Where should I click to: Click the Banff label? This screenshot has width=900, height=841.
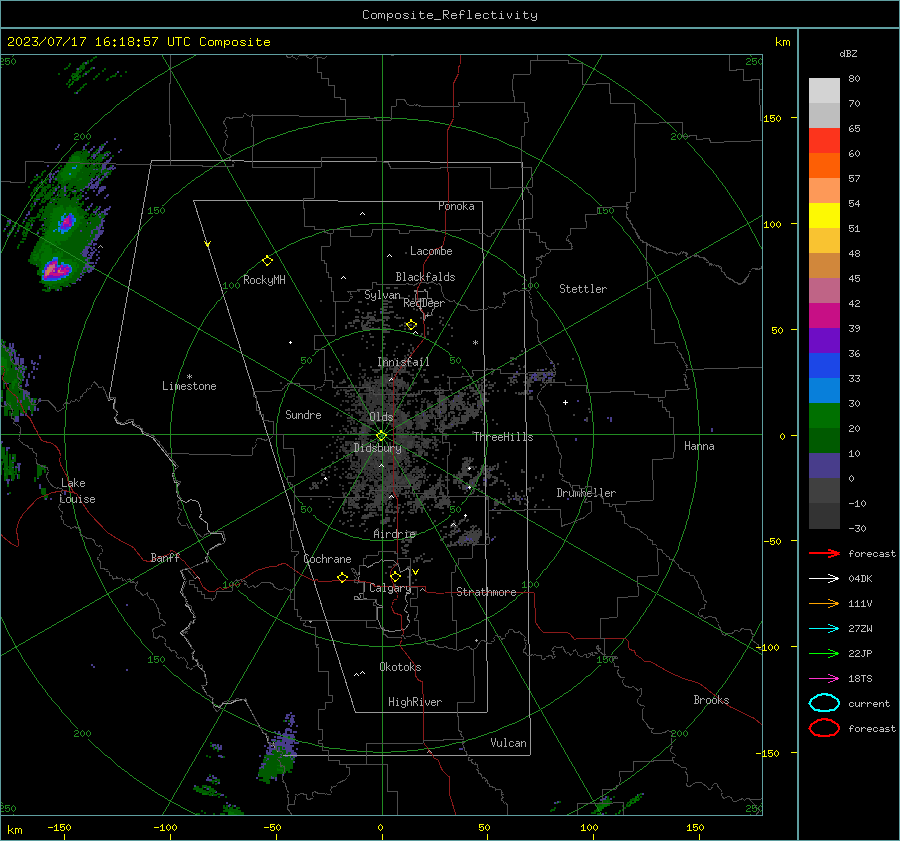coord(165,557)
